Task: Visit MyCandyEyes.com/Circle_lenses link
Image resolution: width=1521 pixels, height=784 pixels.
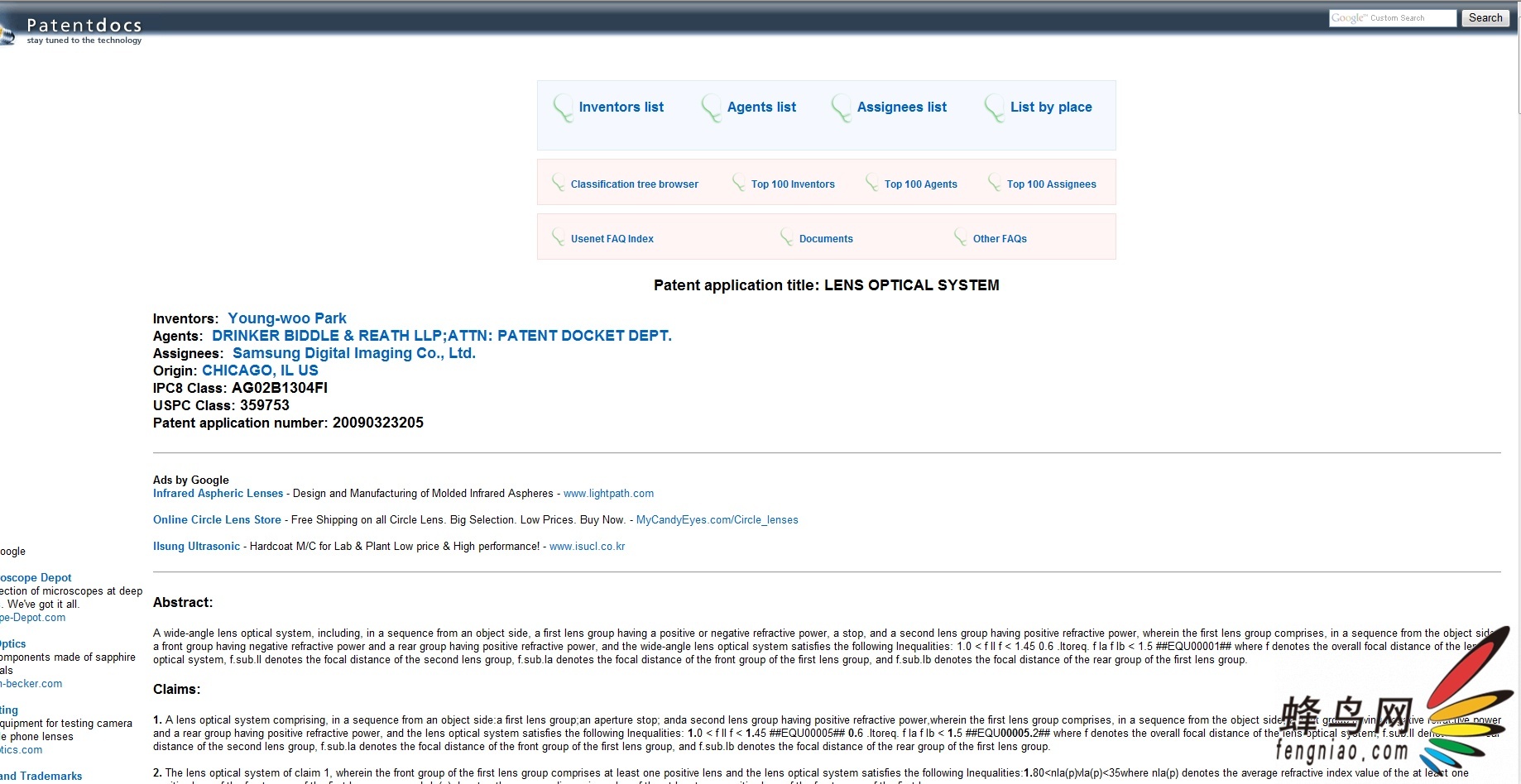Action: (x=717, y=519)
